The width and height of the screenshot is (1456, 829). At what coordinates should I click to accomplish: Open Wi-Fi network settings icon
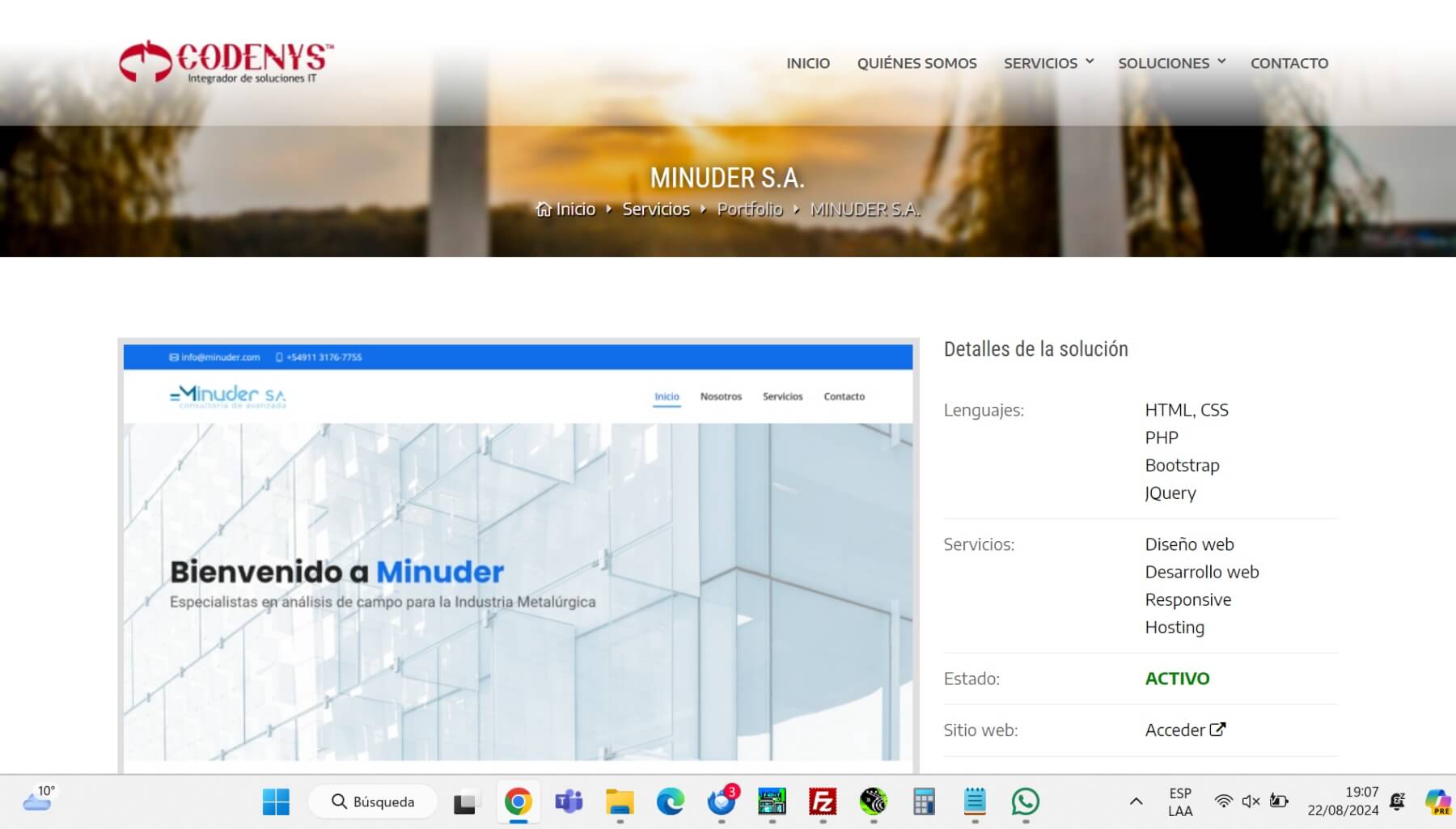coord(1223,802)
